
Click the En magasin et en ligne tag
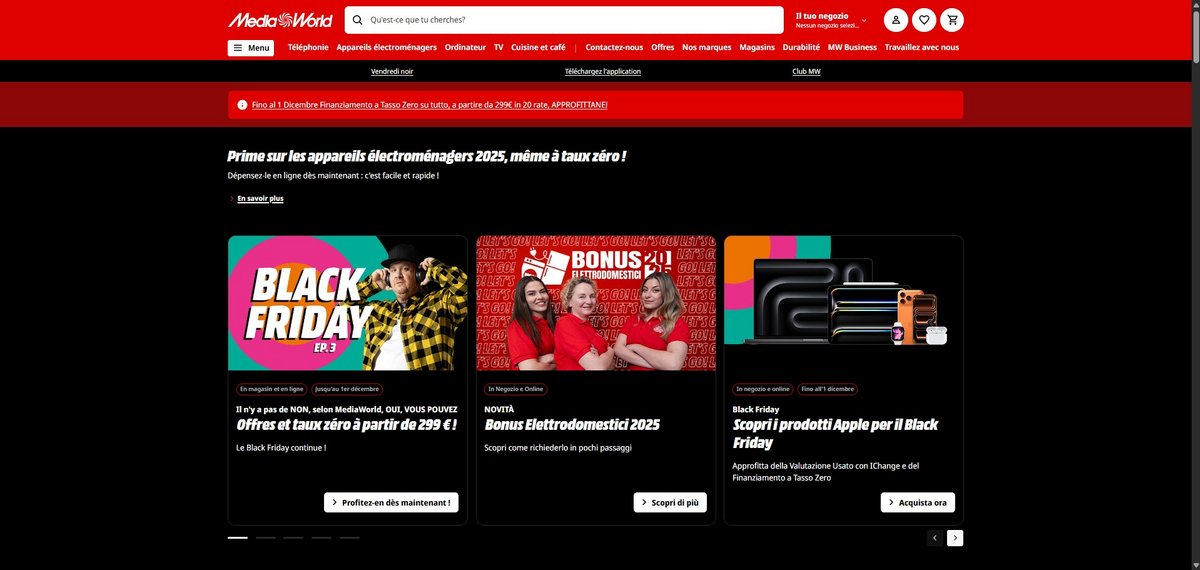point(272,389)
